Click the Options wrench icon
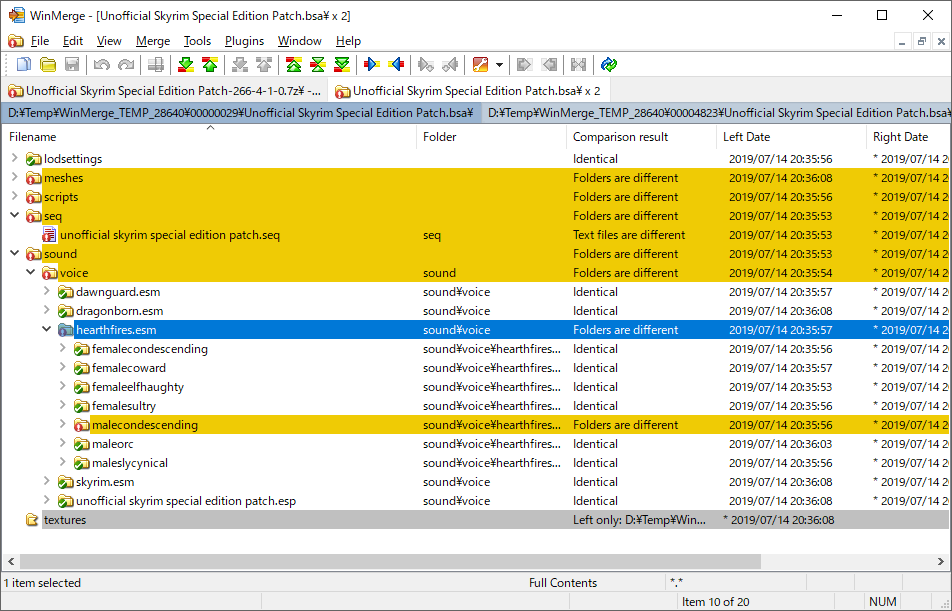Screen dimensions: 952x611 point(480,65)
